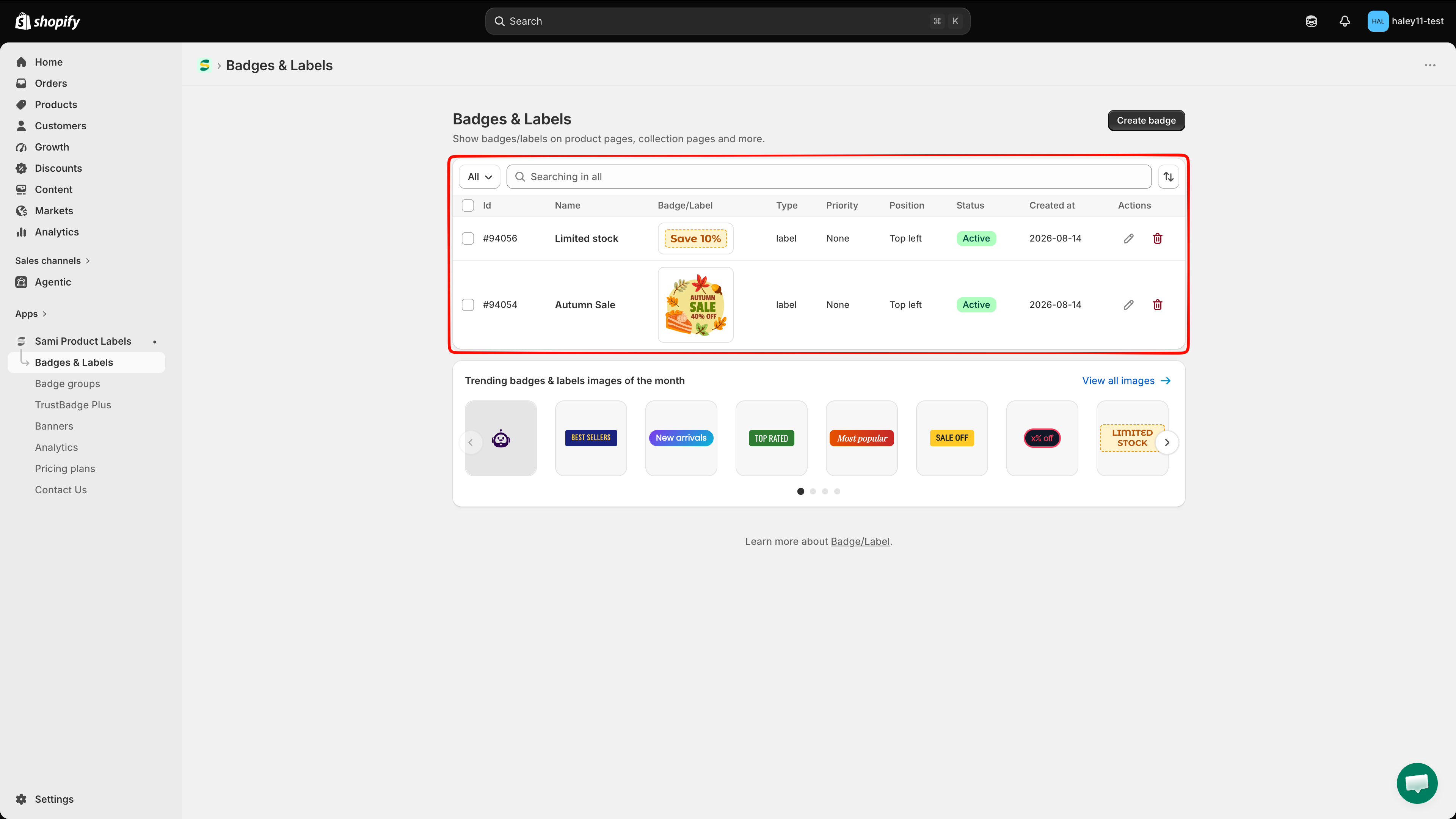Follow View all images link
This screenshot has height=819, width=1456.
coord(1126,381)
